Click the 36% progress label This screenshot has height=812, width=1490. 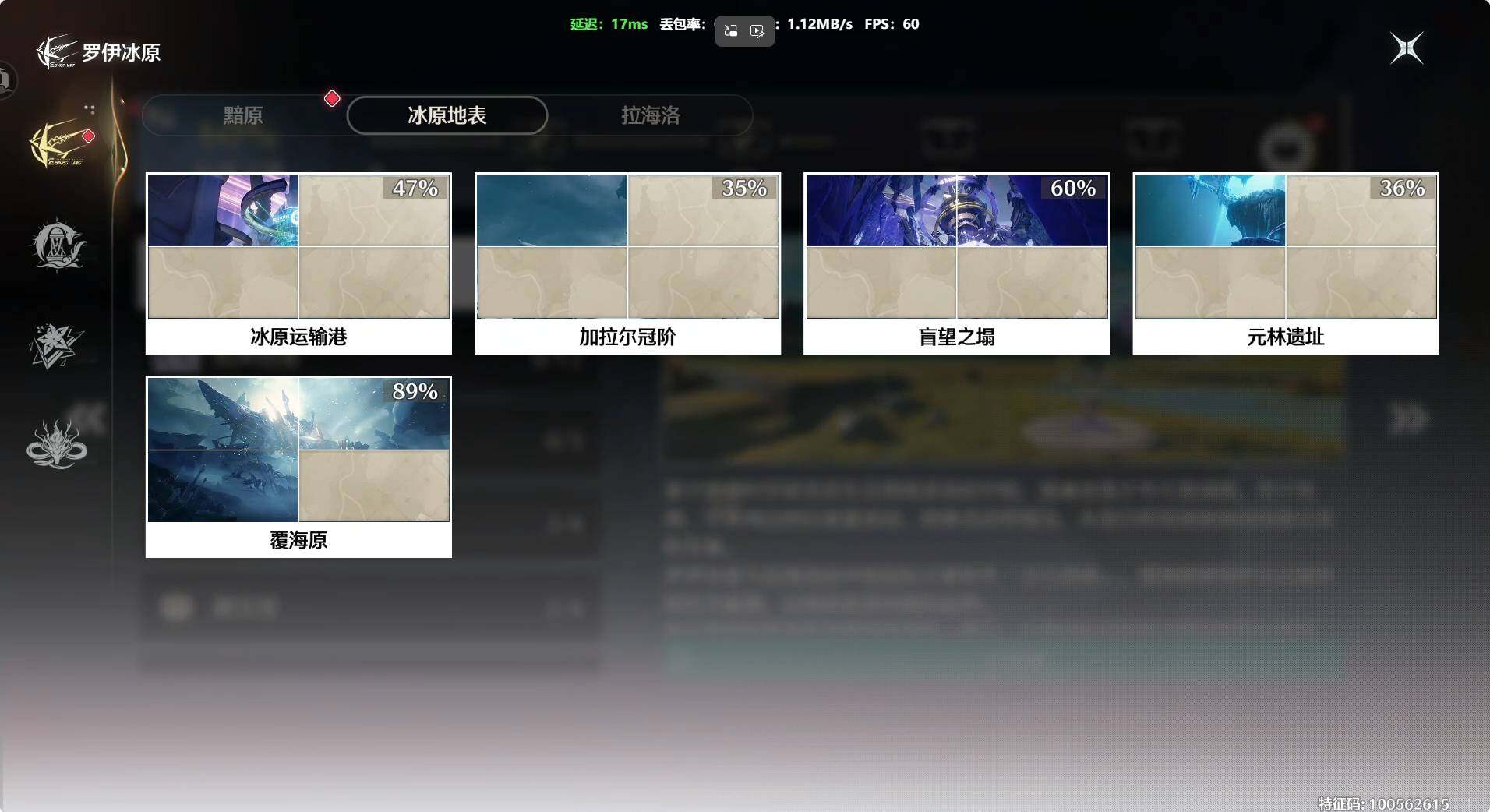tap(1402, 188)
